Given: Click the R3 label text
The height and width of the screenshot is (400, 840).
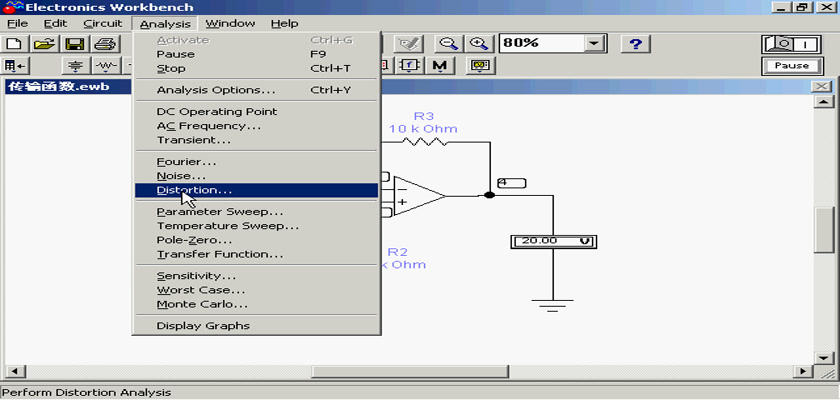Looking at the screenshot, I should (x=424, y=116).
